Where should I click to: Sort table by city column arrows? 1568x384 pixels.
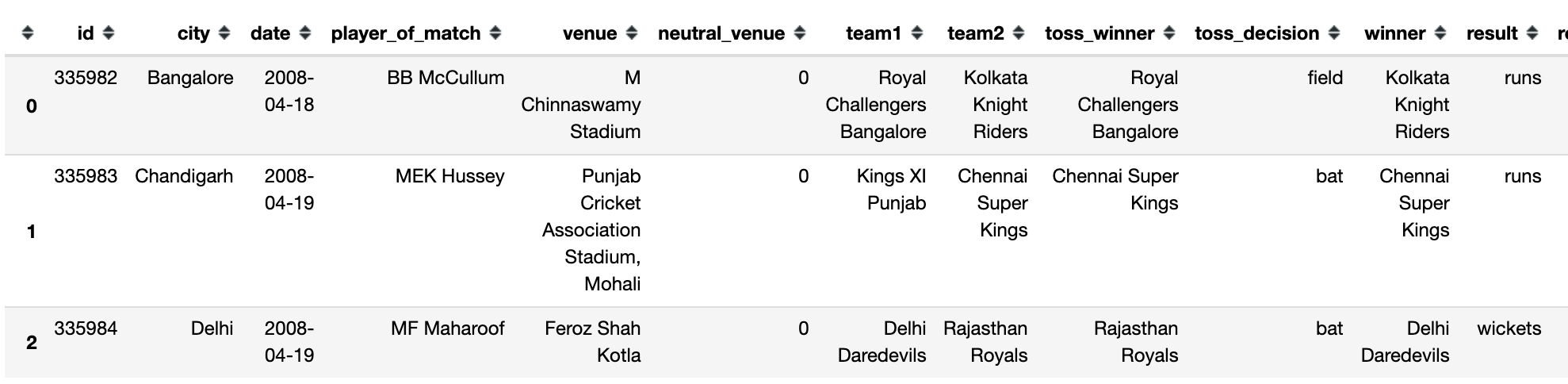224,33
